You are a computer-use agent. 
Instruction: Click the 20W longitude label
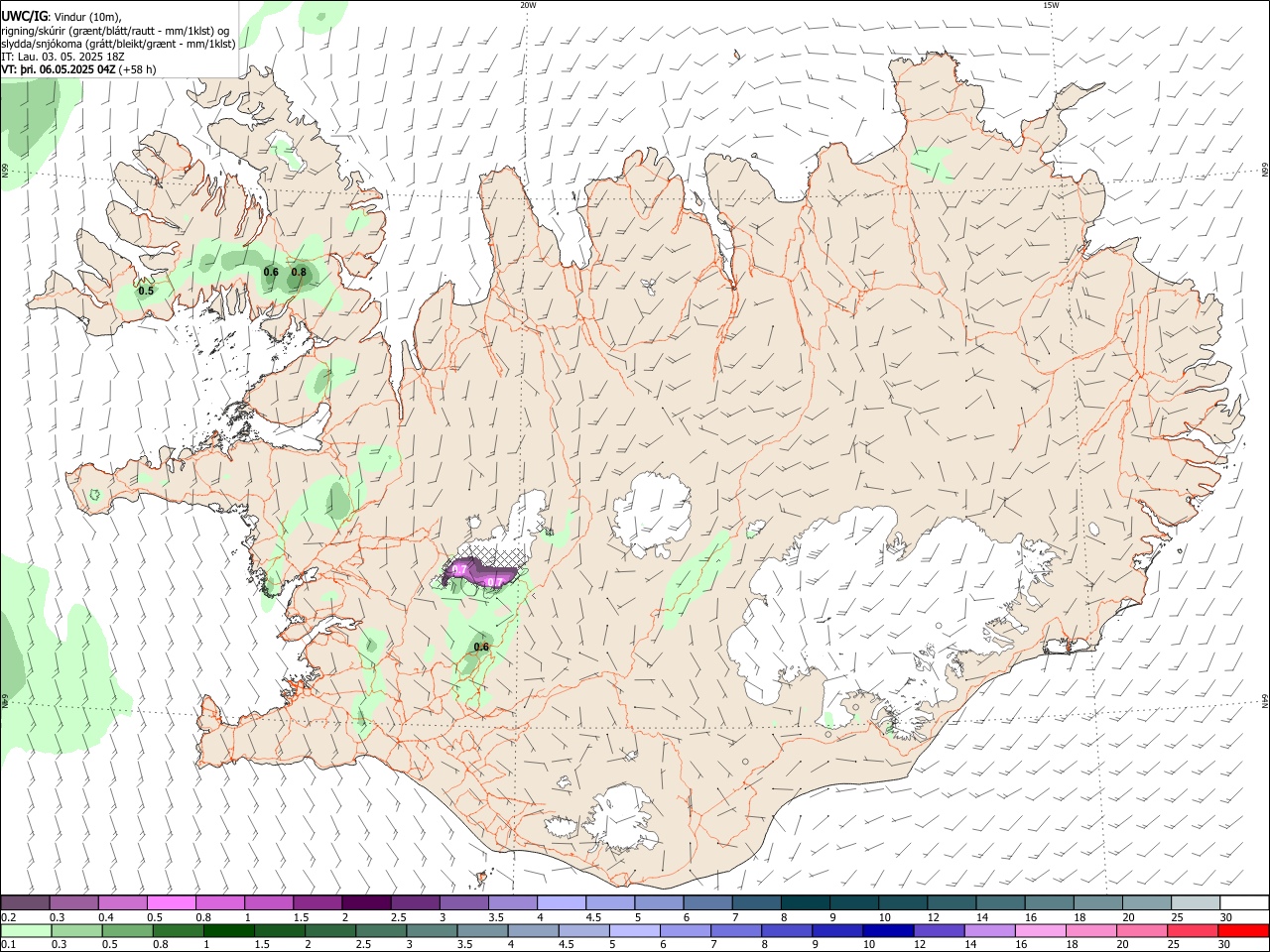point(528,5)
